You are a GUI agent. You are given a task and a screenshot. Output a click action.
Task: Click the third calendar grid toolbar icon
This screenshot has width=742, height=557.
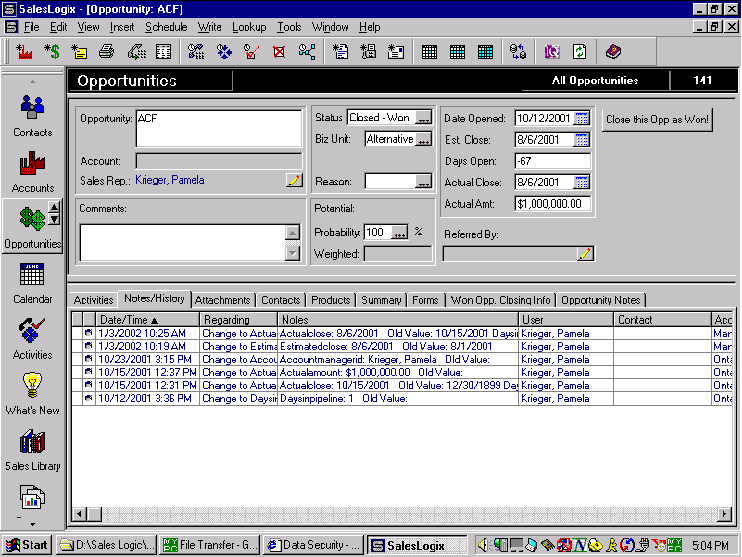point(485,52)
